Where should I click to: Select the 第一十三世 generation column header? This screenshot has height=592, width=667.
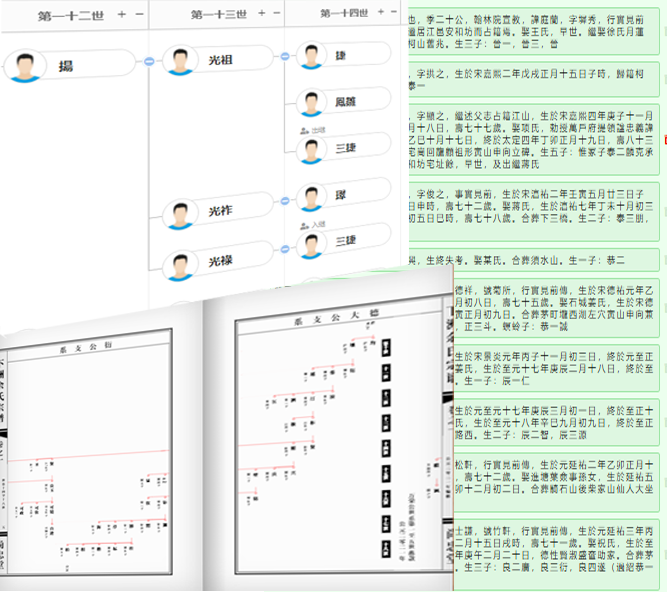pos(218,15)
